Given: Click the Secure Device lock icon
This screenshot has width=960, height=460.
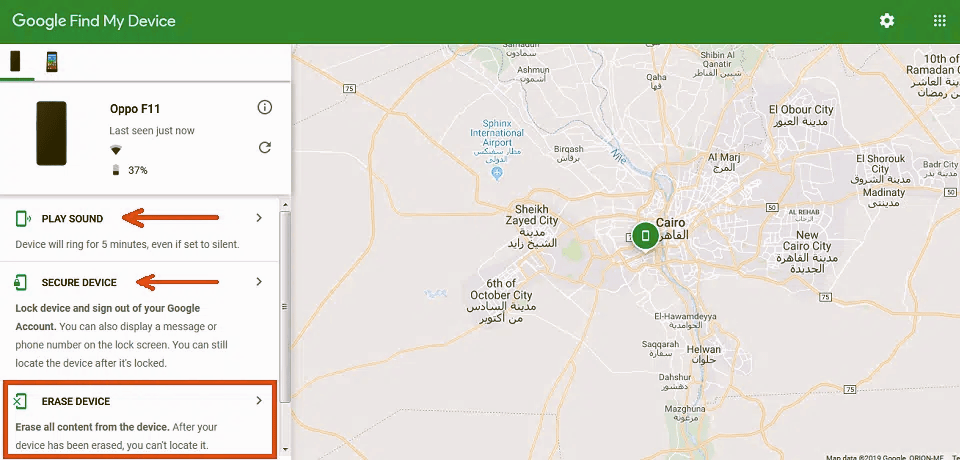Looking at the screenshot, I should pos(22,282).
